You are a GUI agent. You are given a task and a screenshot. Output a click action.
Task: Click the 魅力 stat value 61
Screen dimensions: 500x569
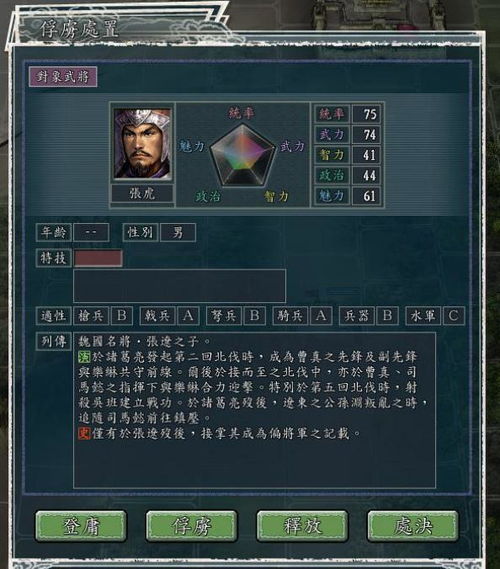click(x=366, y=196)
